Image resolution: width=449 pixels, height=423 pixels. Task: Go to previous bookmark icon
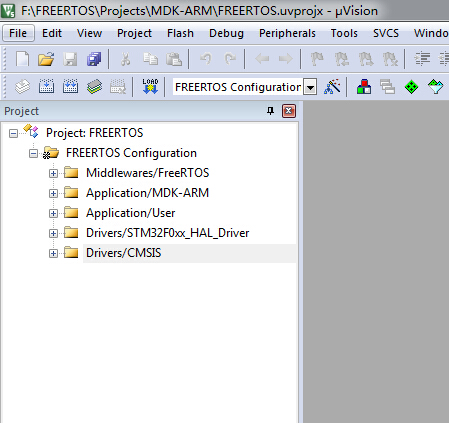342,59
